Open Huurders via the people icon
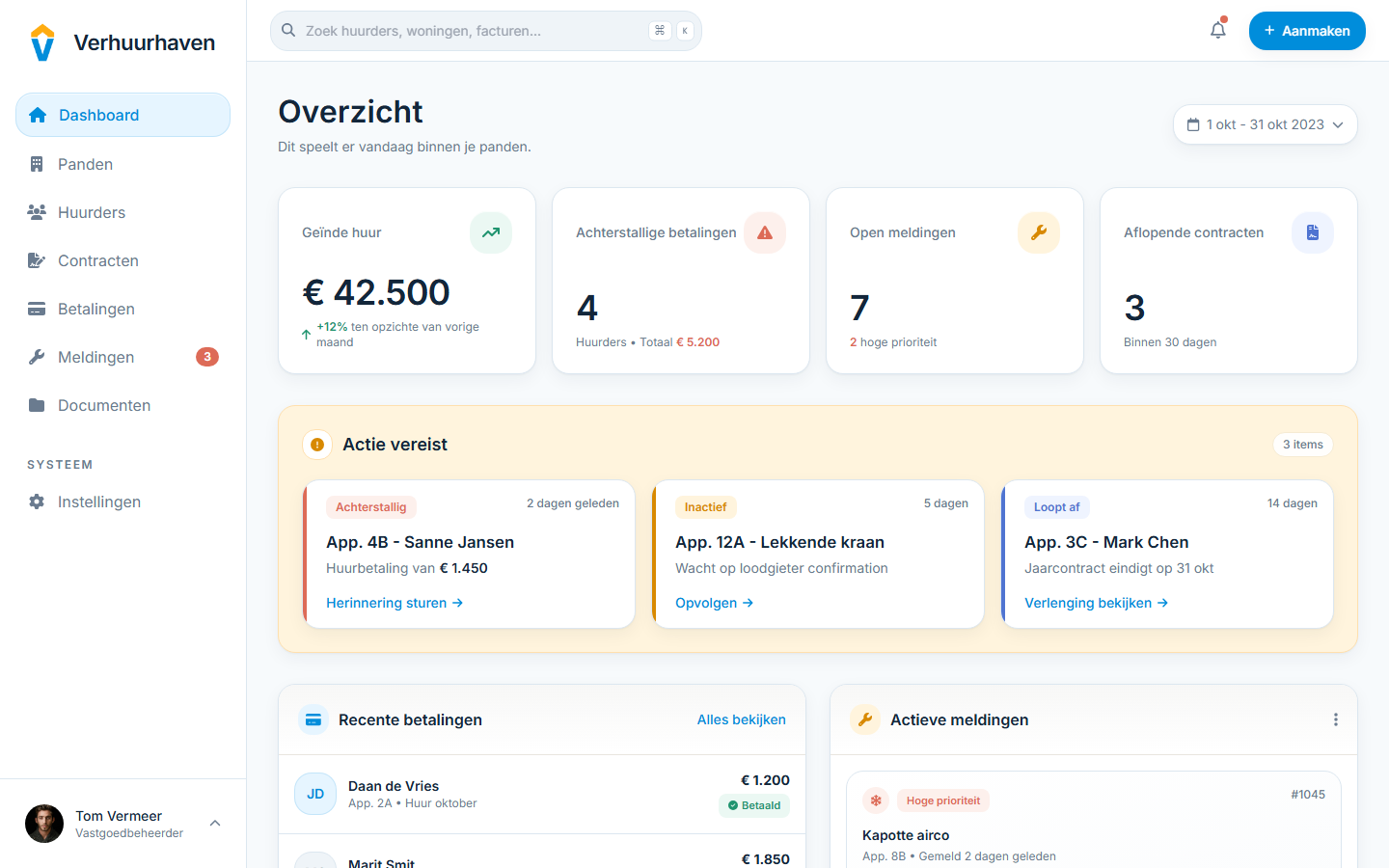1389x868 pixels. point(38,212)
